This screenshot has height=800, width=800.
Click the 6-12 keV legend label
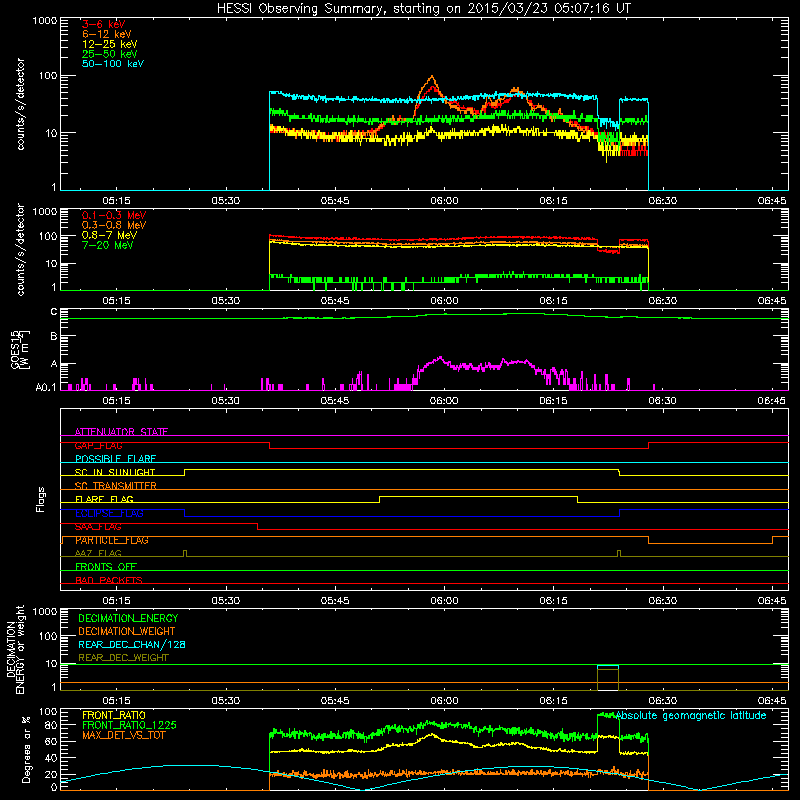point(107,34)
